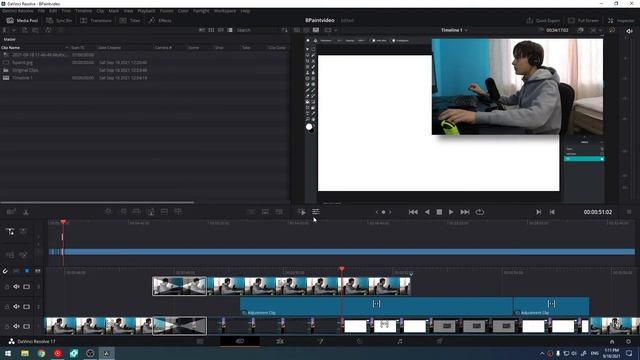The height and width of the screenshot is (360, 640).
Task: Open the Effects library
Action: 160,20
